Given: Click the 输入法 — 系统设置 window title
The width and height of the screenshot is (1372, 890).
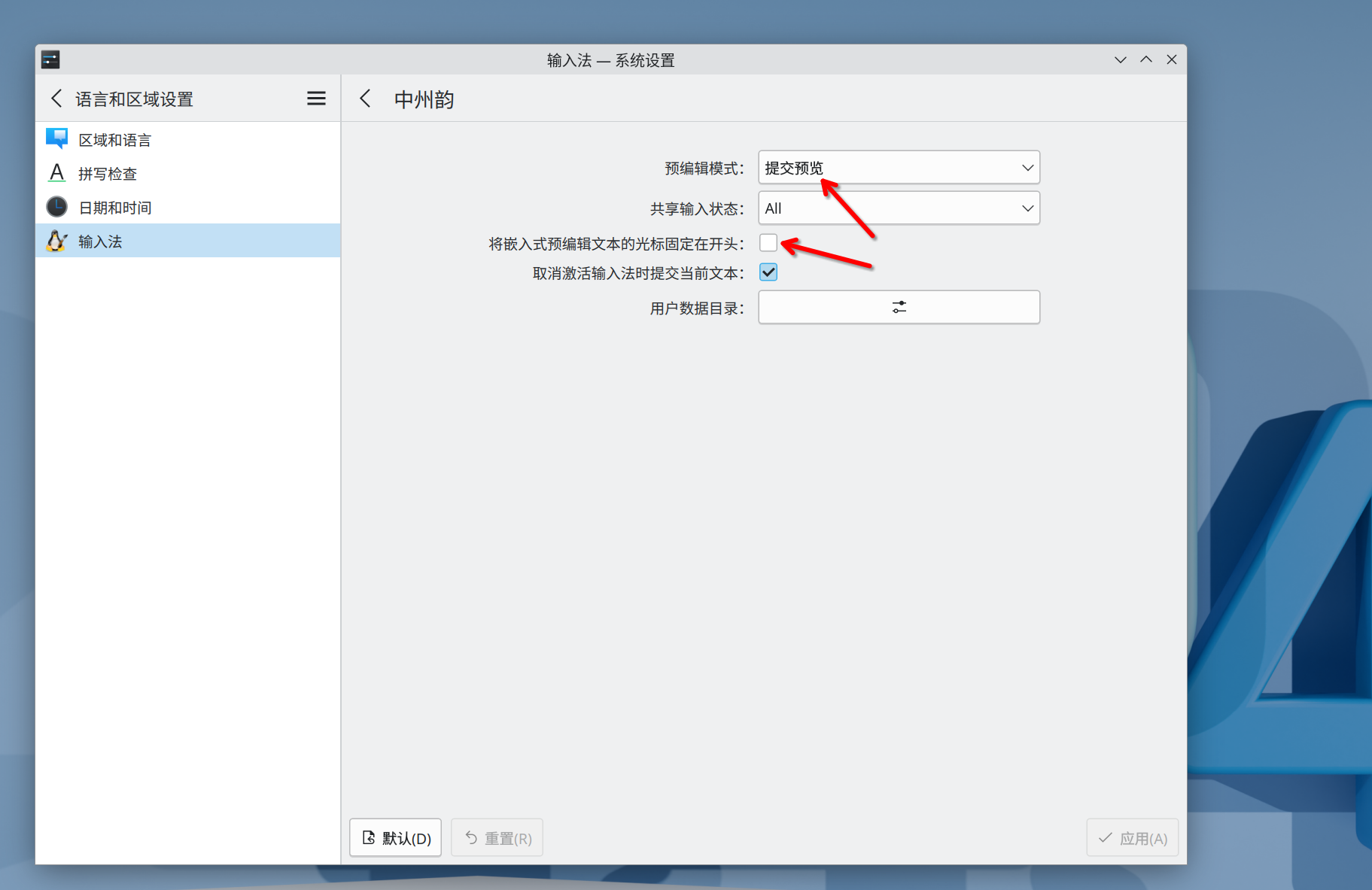Looking at the screenshot, I should 610,60.
